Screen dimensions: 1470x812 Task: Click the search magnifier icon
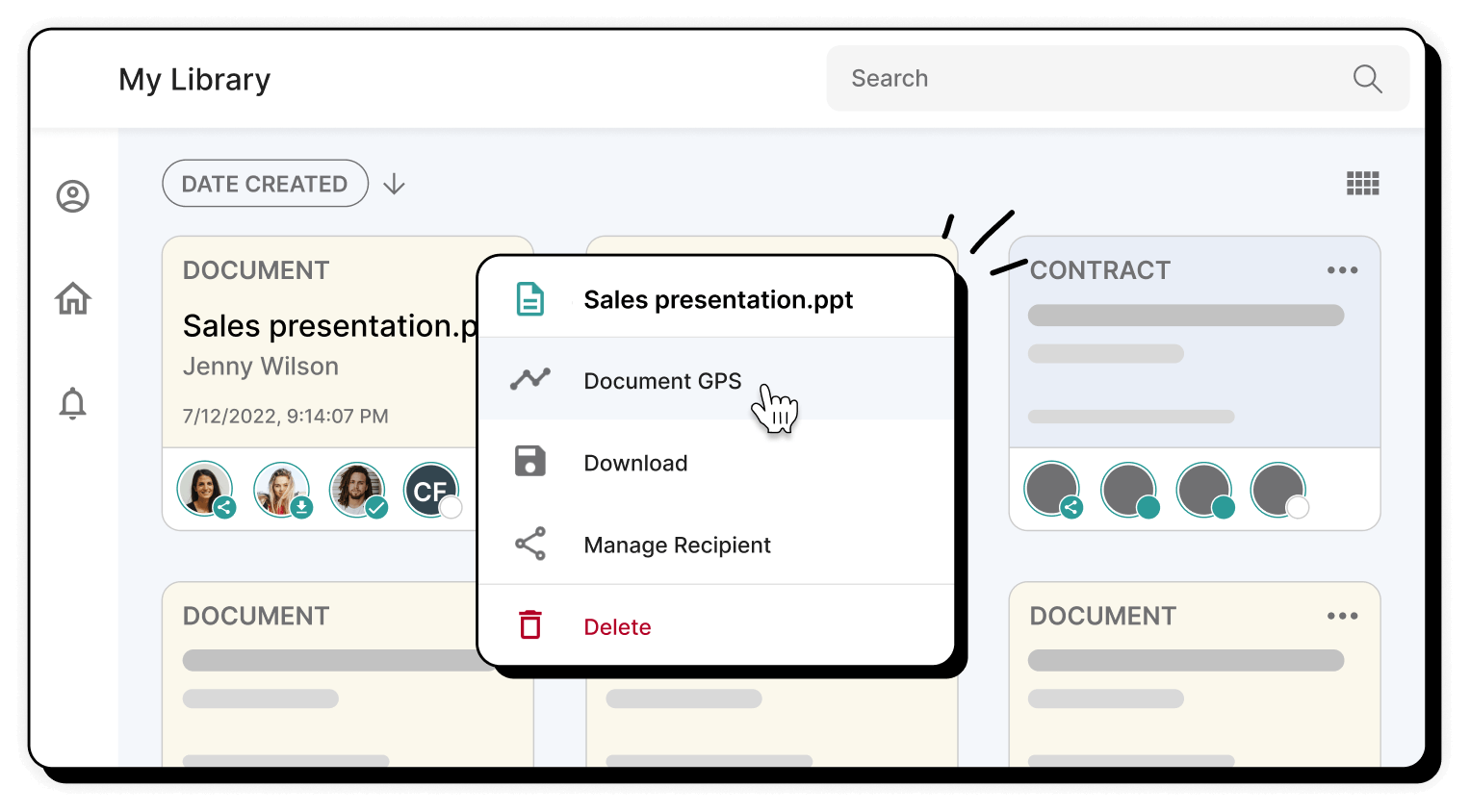tap(1367, 78)
